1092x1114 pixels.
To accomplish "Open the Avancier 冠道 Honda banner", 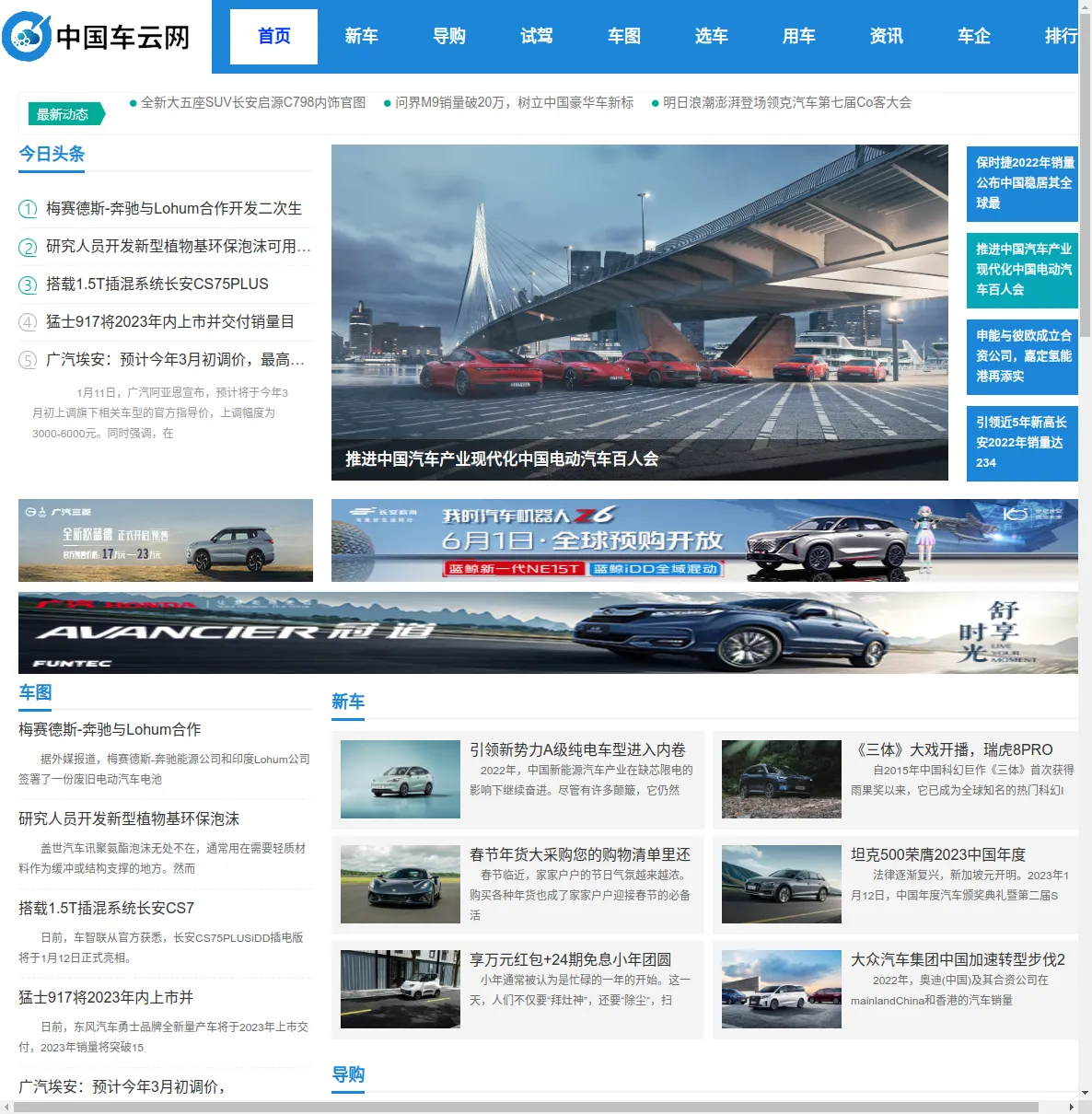I will pyautogui.click(x=548, y=632).
